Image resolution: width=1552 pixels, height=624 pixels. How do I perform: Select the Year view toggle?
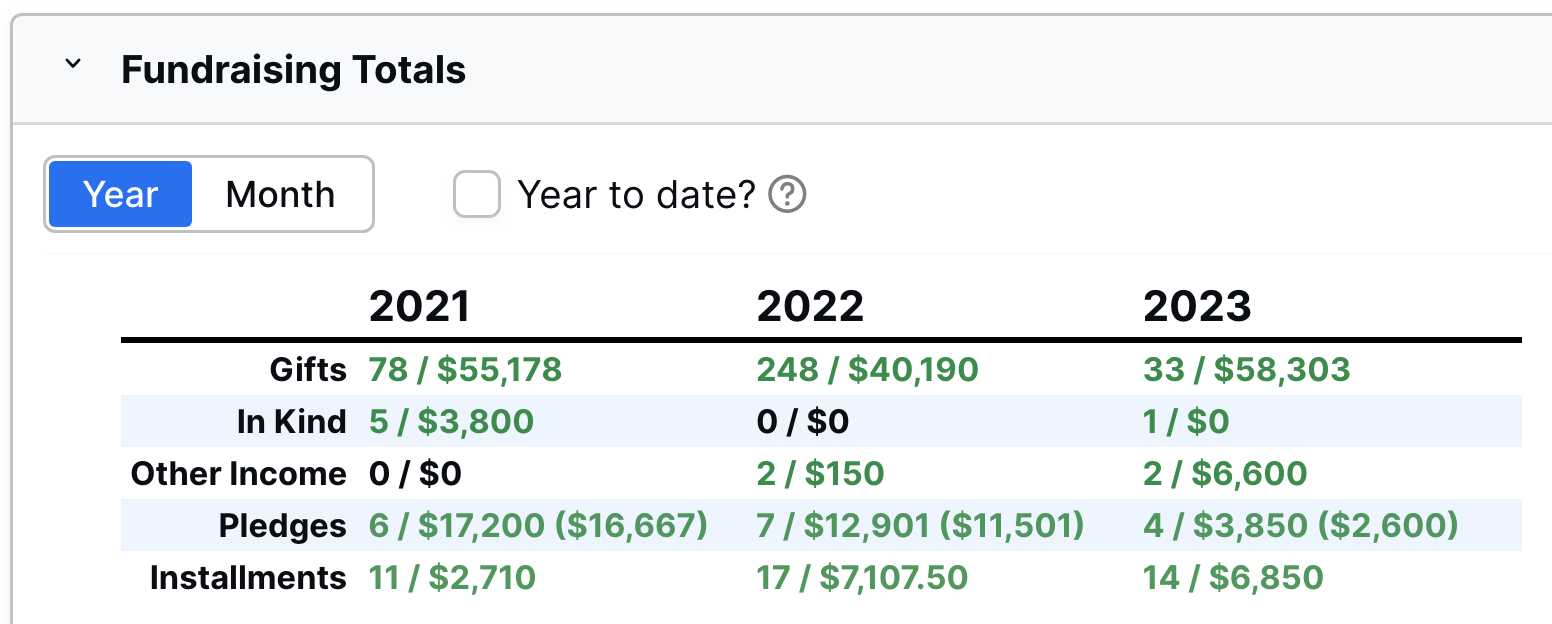pyautogui.click(x=120, y=194)
